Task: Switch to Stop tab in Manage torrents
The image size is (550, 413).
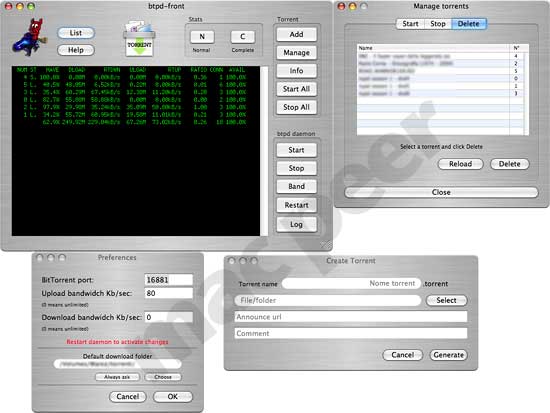Action: 438,24
